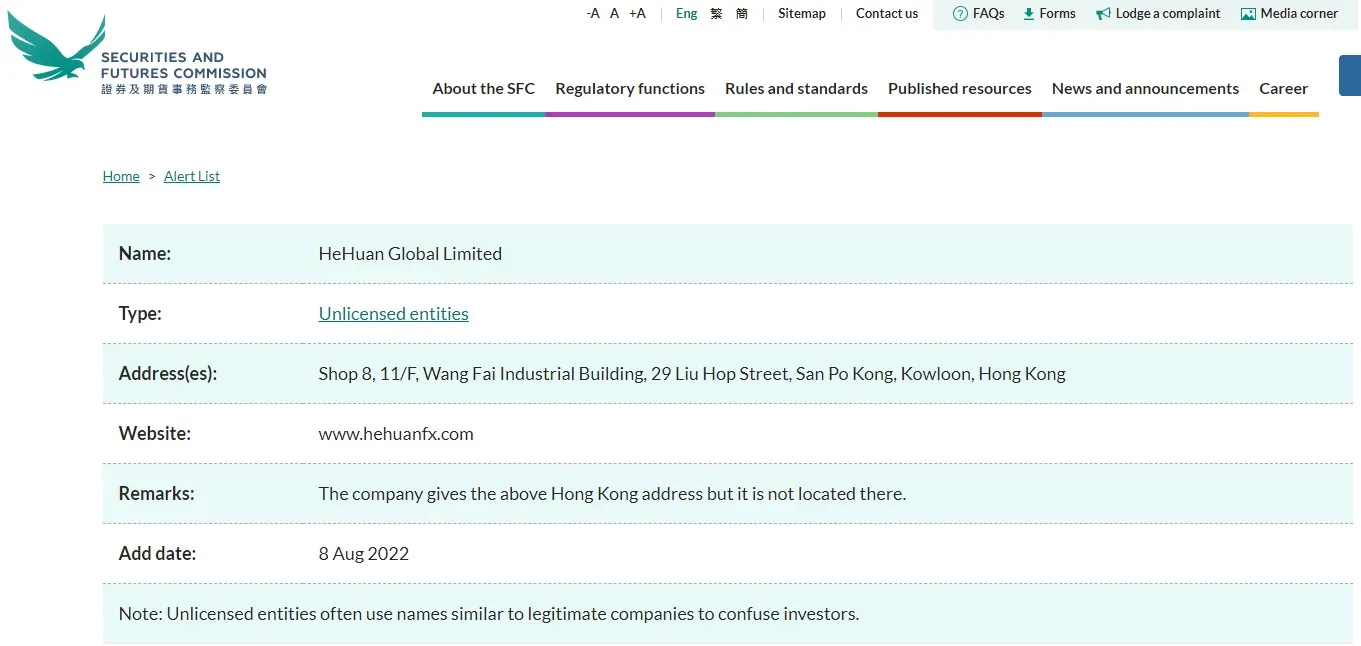Viewport: 1361px width, 646px height.
Task: Click the FAQs question mark icon
Action: (x=960, y=14)
